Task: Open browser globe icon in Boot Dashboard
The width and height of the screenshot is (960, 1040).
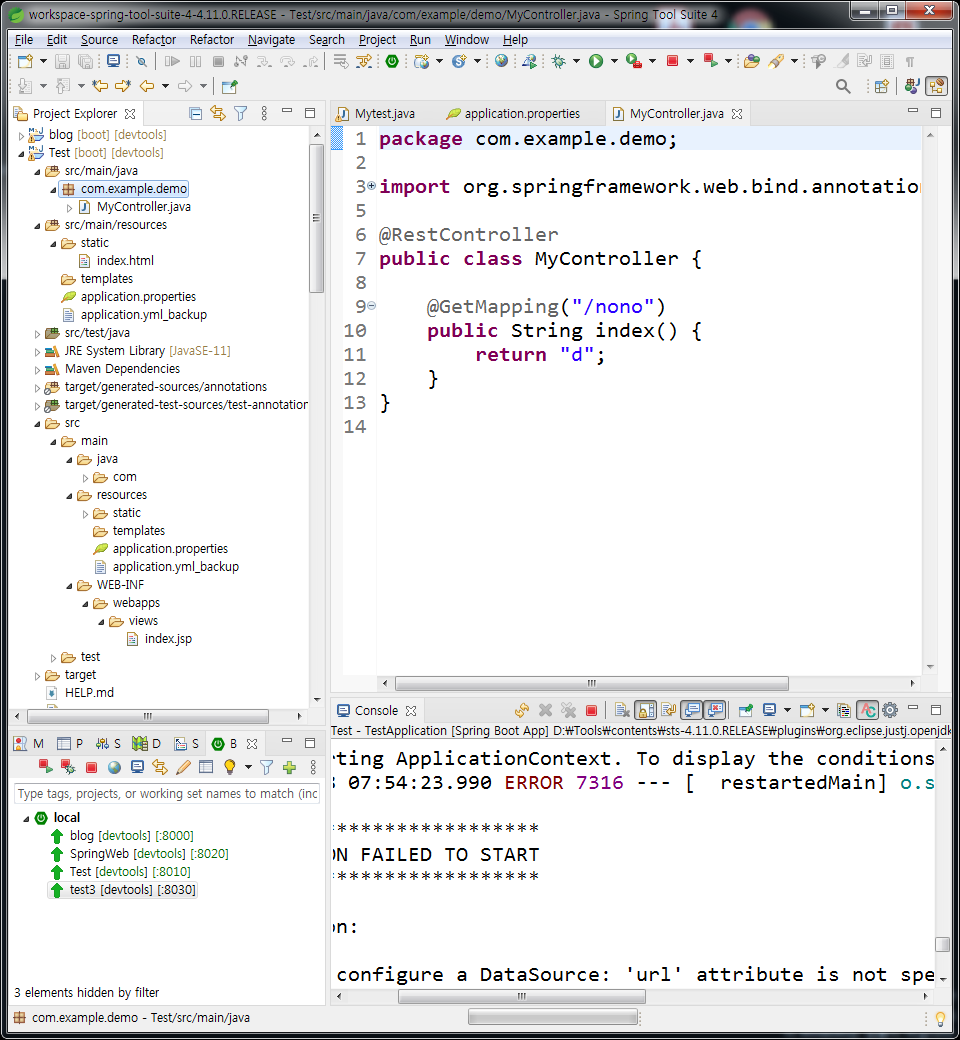Action: click(x=114, y=767)
